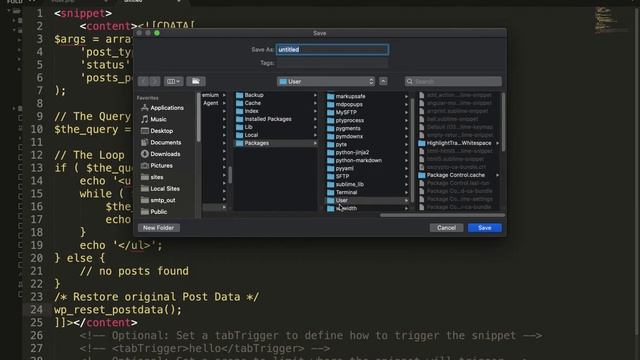Screen dimensions: 640x360
Task: Expand arrow next to markupsafe folder
Action: [x=406, y=96]
